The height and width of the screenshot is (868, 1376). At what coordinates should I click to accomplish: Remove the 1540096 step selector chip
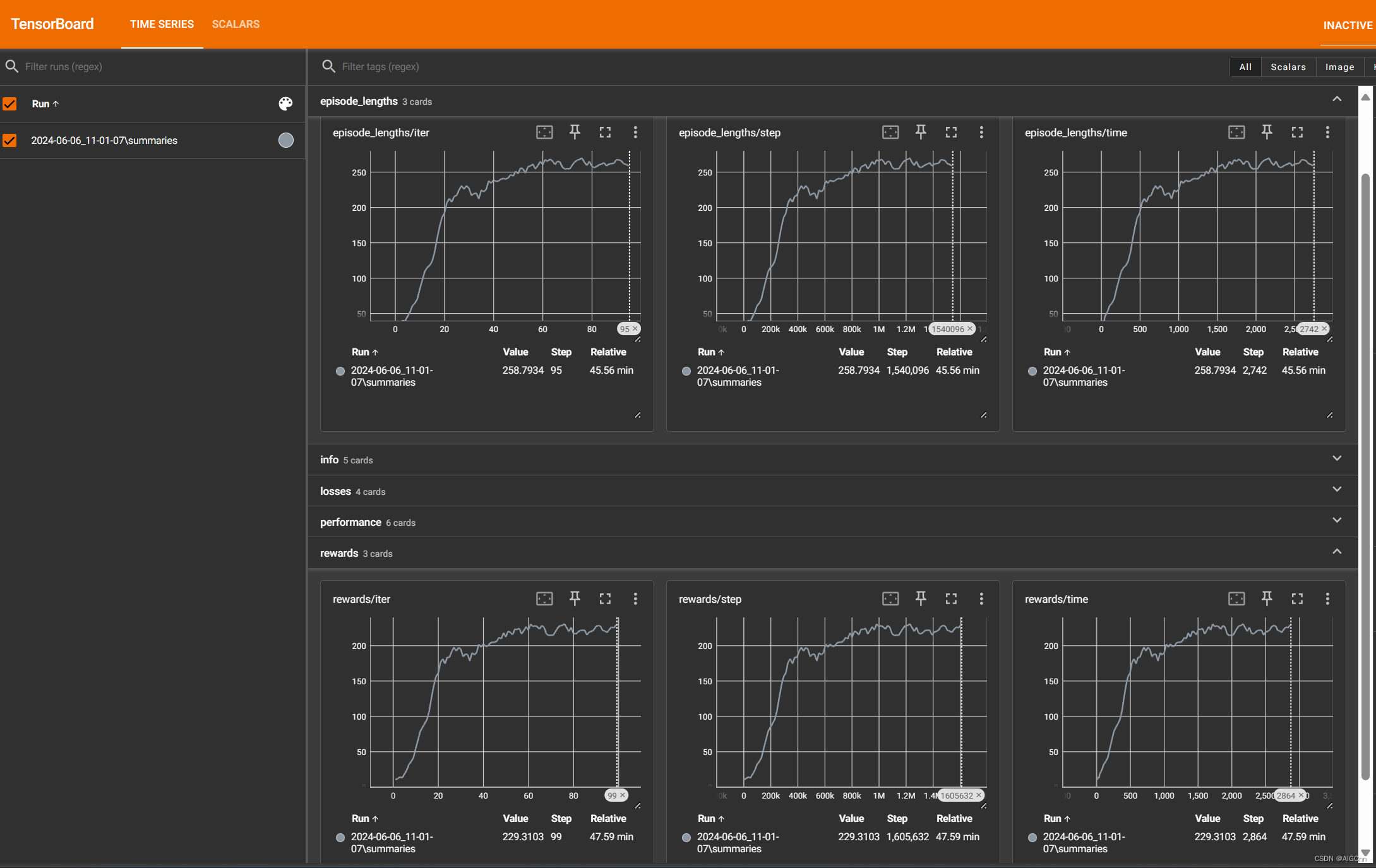point(971,329)
